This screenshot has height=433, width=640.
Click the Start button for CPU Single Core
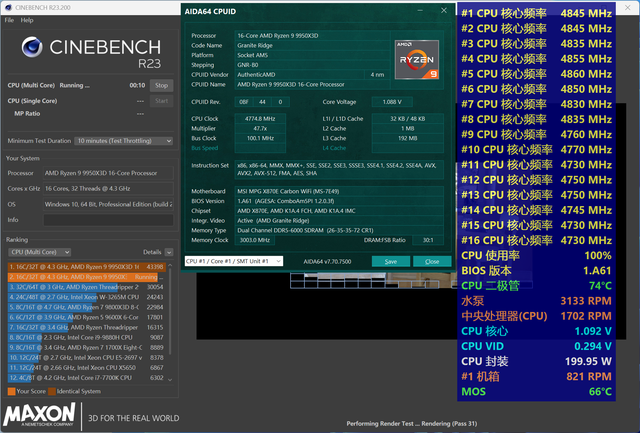coord(162,101)
